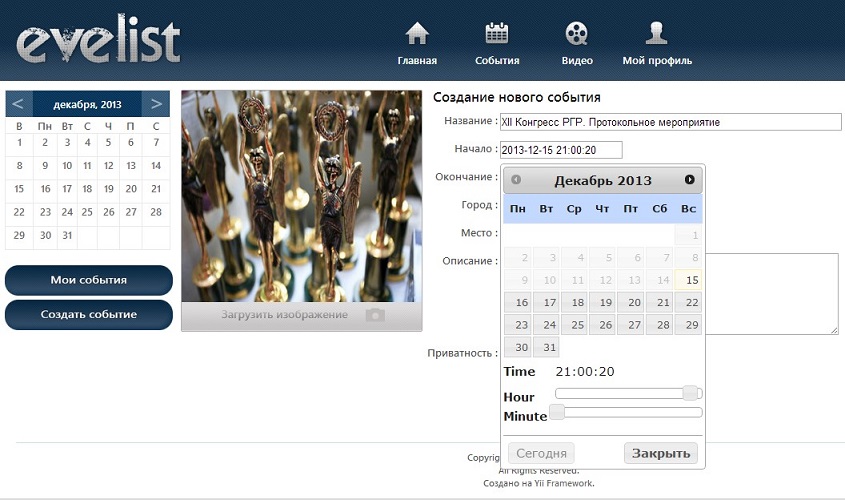Click the Сегодня button in datepicker
This screenshot has width=845, height=500.
click(541, 453)
